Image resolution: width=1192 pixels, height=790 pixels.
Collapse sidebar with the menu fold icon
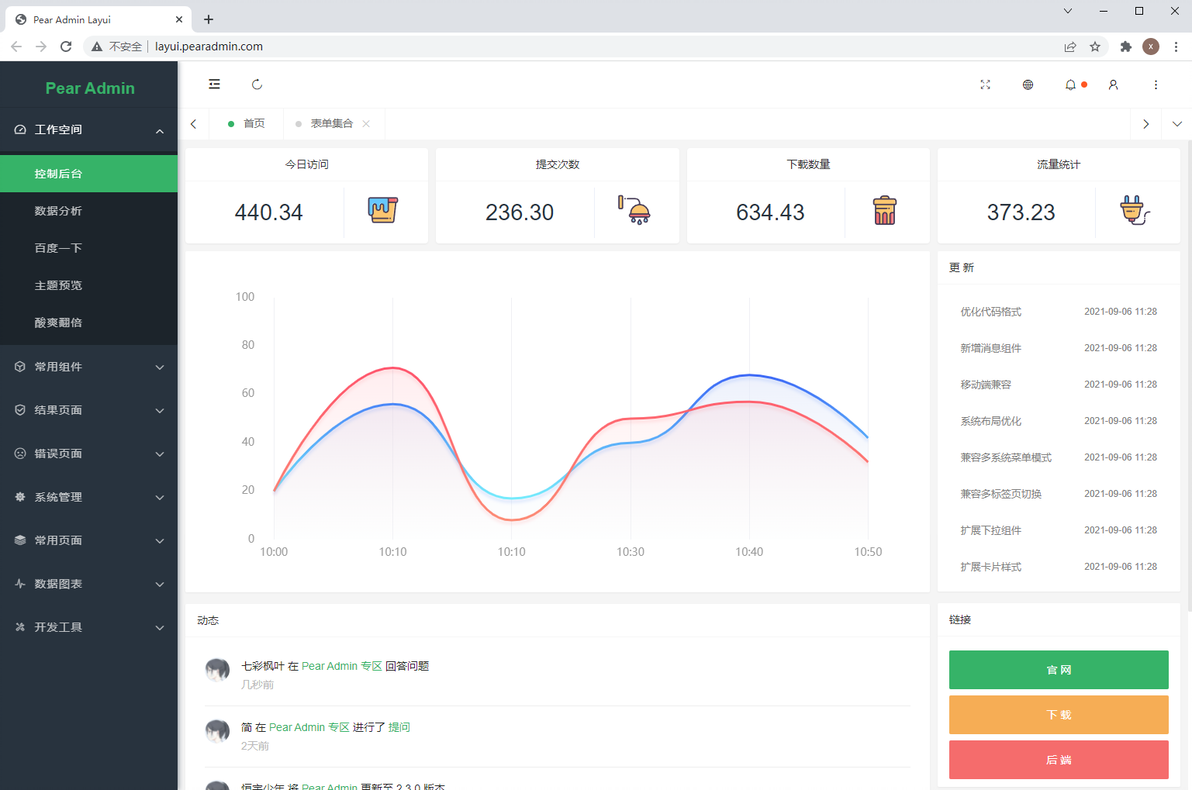coord(214,84)
